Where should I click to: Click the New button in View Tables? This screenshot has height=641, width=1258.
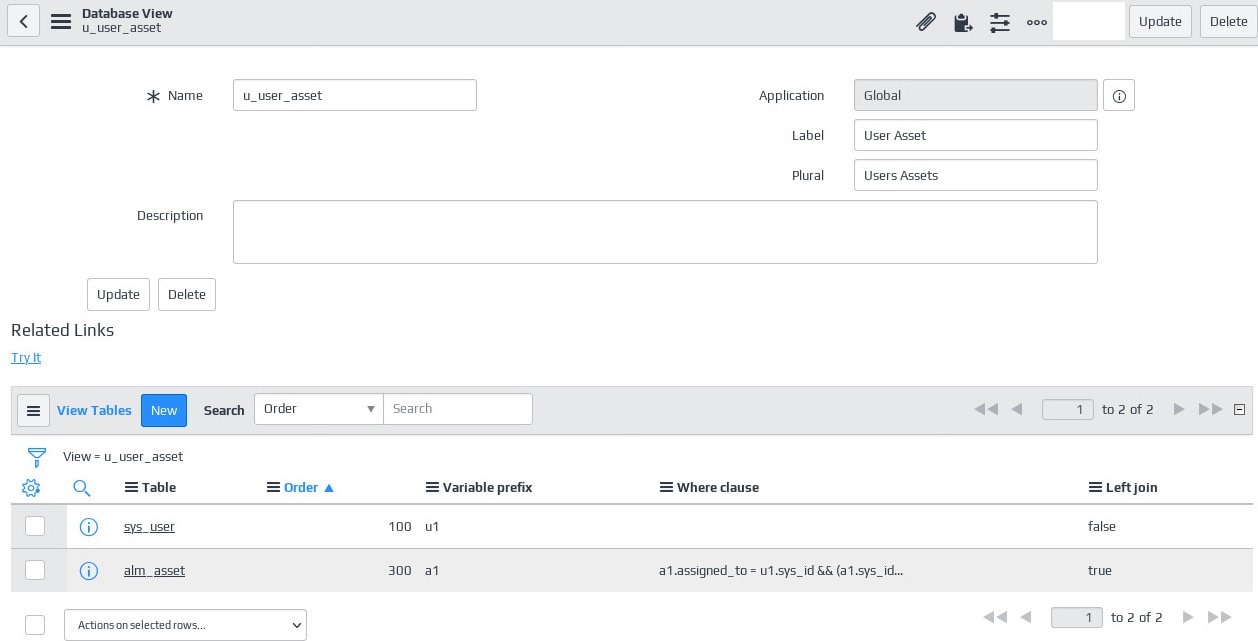point(164,410)
